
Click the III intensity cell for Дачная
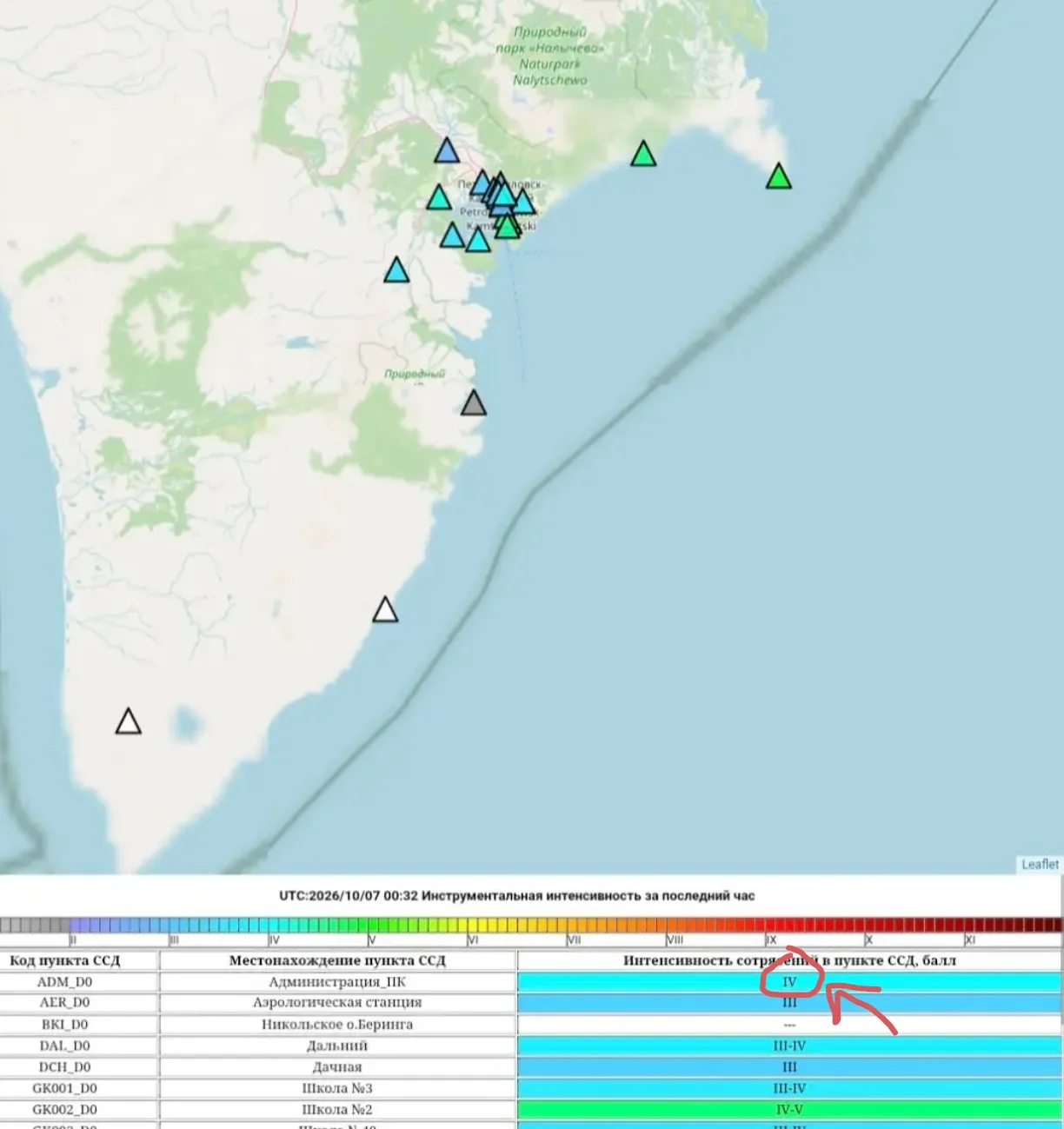[x=789, y=1067]
